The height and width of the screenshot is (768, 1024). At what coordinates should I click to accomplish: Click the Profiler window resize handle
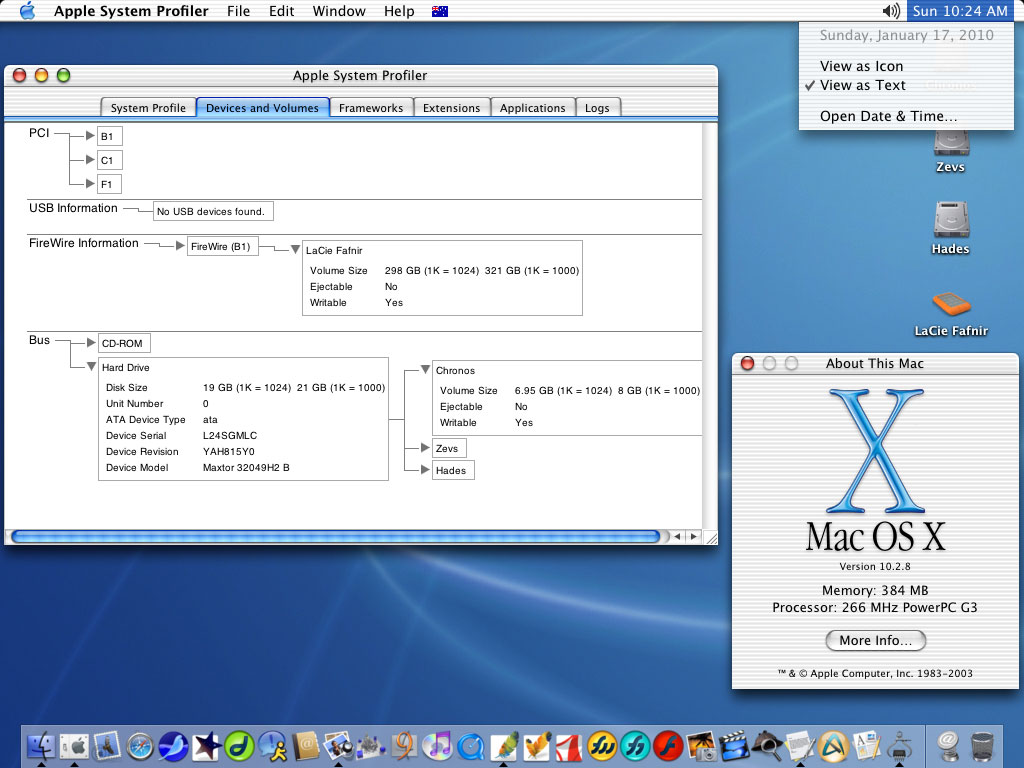click(x=711, y=537)
